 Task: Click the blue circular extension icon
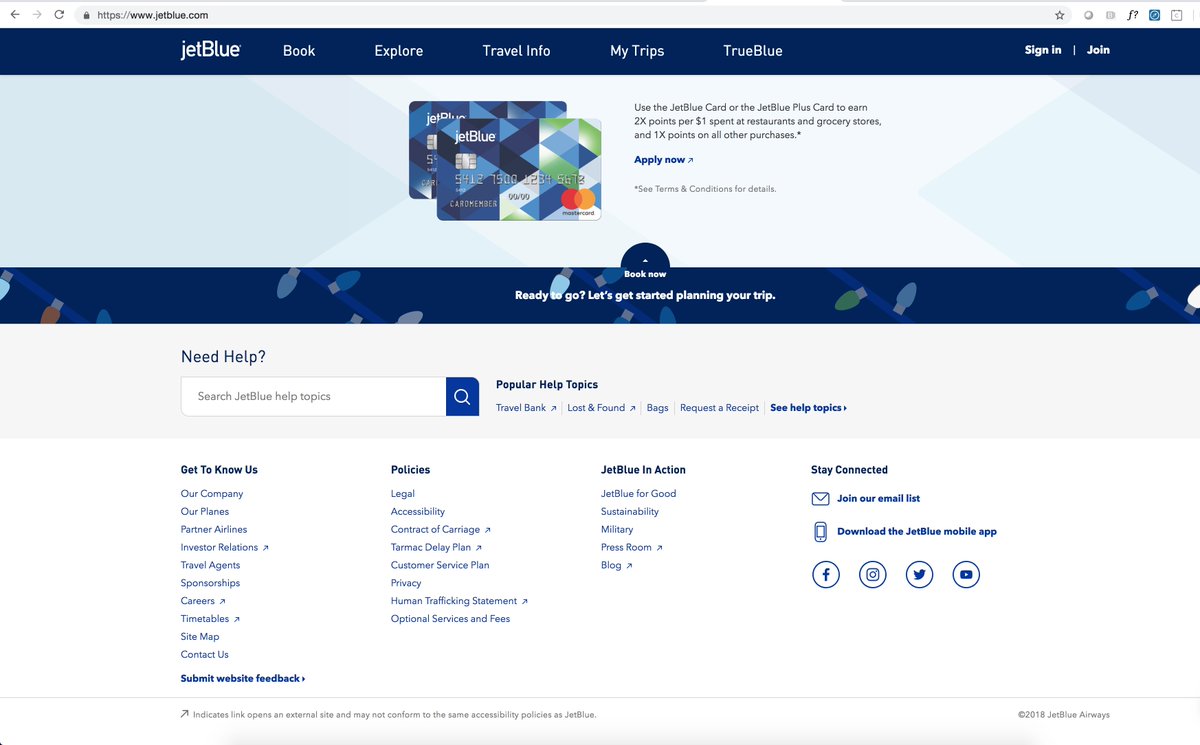[x=1155, y=15]
